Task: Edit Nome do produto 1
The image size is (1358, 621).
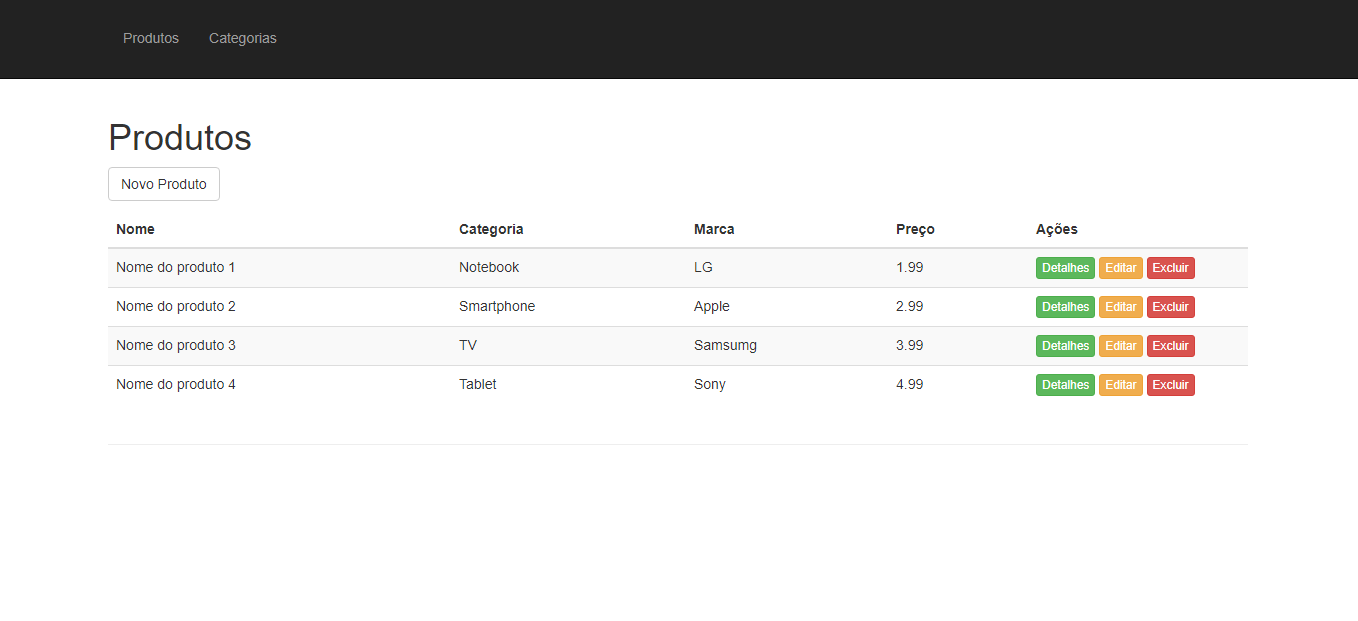Action: coord(1120,267)
